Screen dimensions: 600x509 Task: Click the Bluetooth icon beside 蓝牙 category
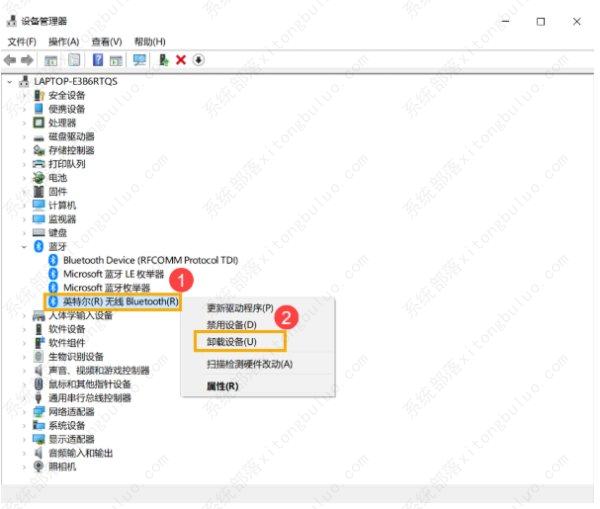pyautogui.click(x=39, y=246)
